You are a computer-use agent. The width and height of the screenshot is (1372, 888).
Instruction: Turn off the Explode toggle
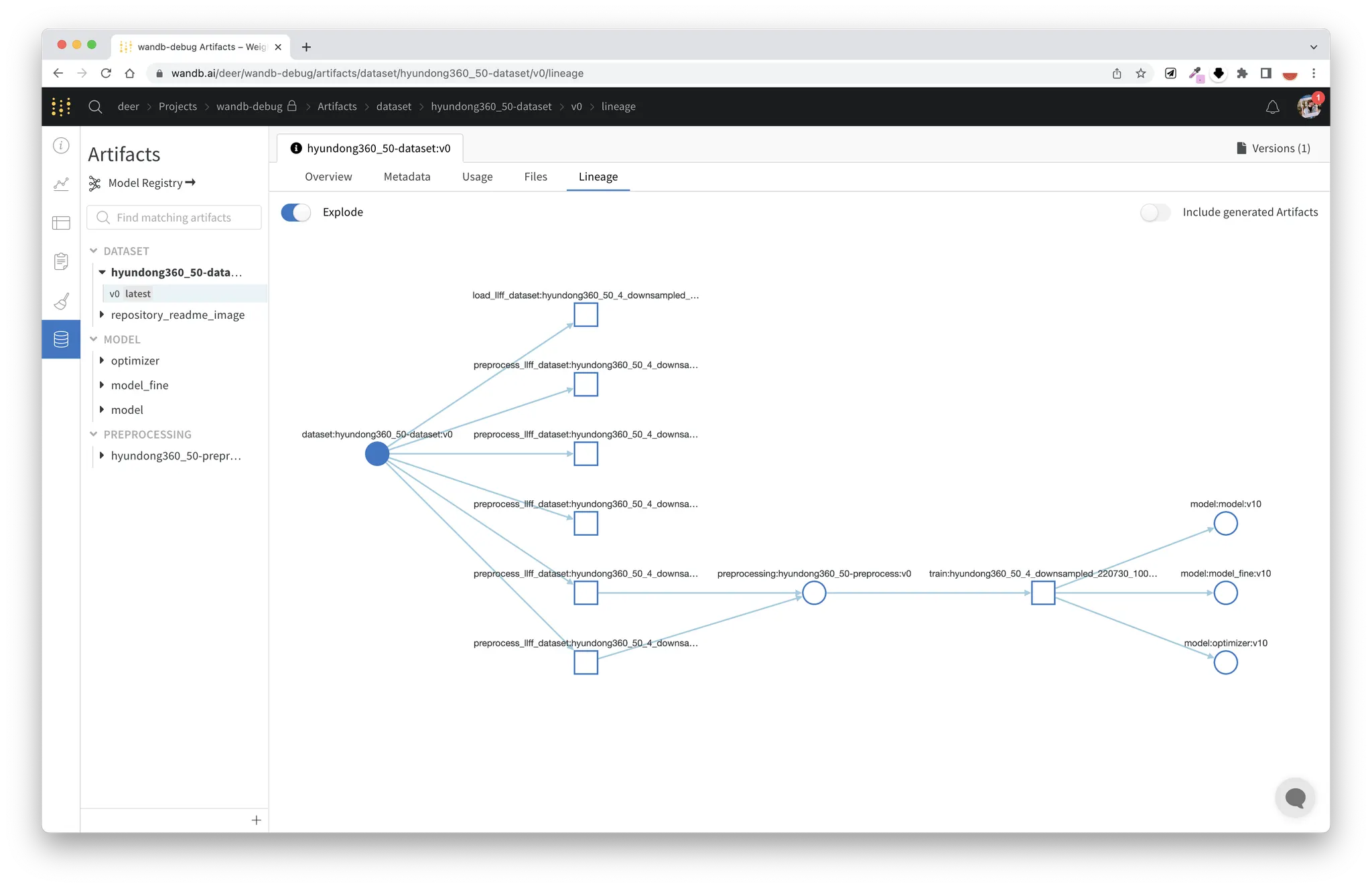click(x=295, y=212)
